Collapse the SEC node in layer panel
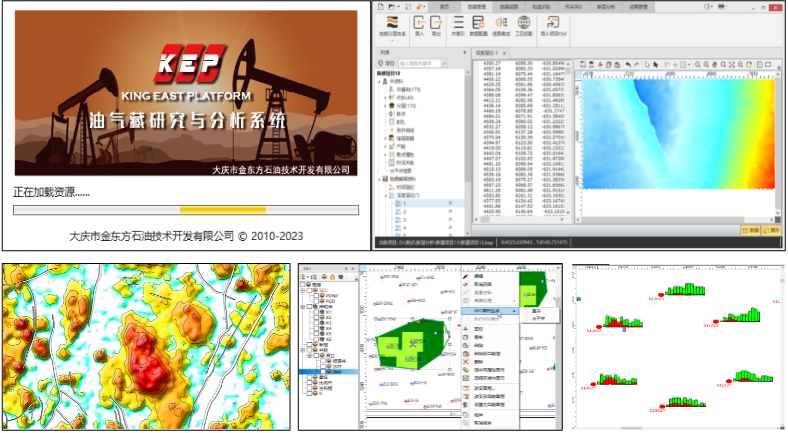This screenshot has height=433, width=788. click(x=303, y=290)
